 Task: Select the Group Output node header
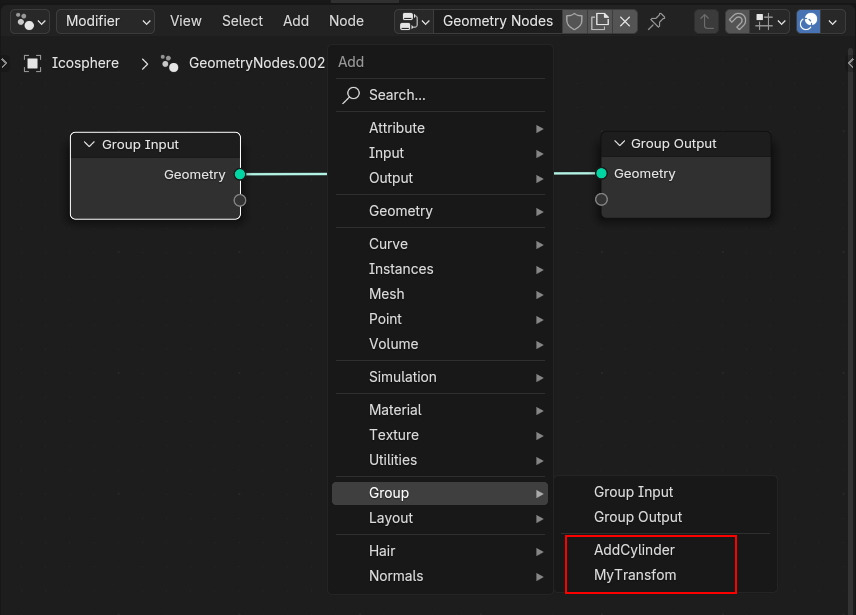click(x=686, y=144)
